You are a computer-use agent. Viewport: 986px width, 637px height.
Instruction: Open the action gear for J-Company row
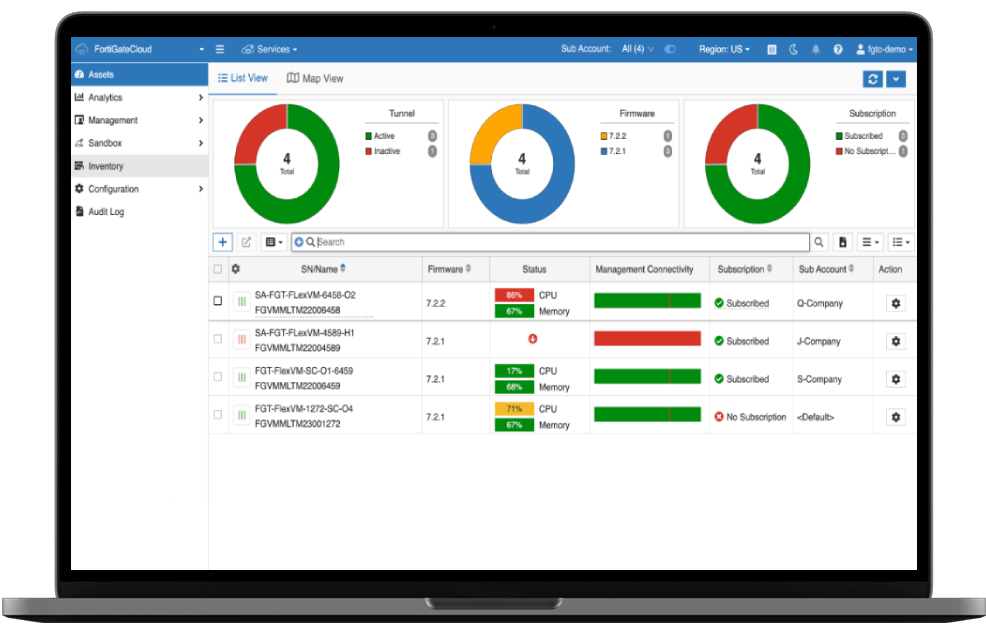(896, 341)
